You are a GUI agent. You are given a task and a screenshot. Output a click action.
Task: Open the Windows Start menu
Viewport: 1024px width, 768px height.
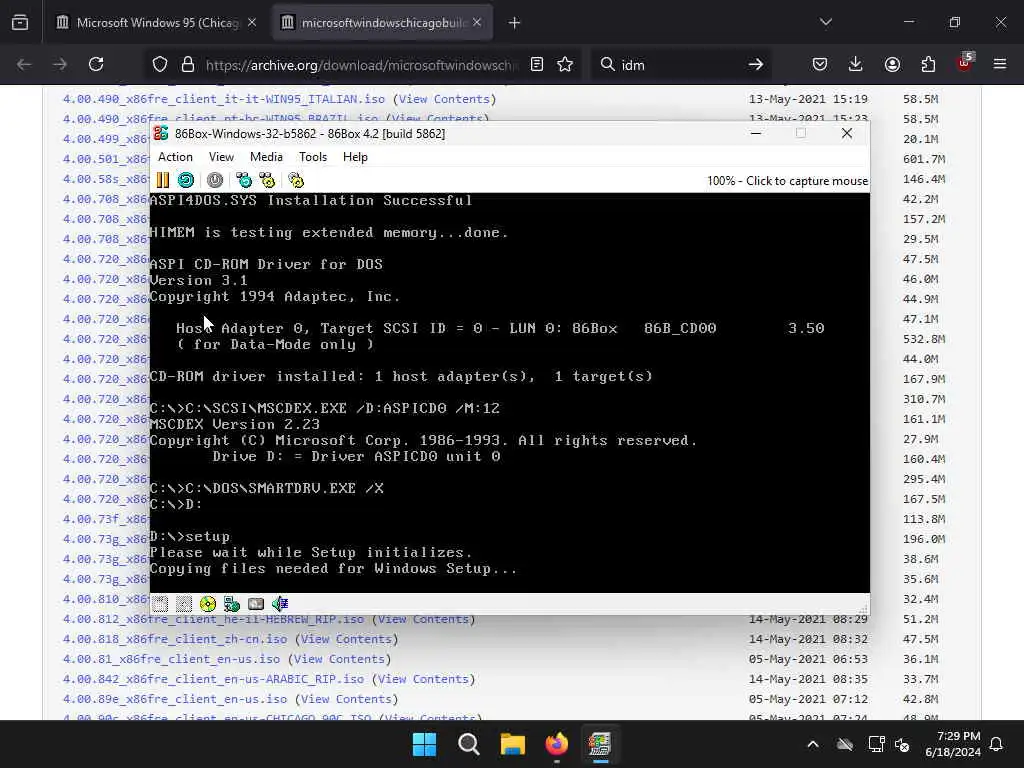424,744
